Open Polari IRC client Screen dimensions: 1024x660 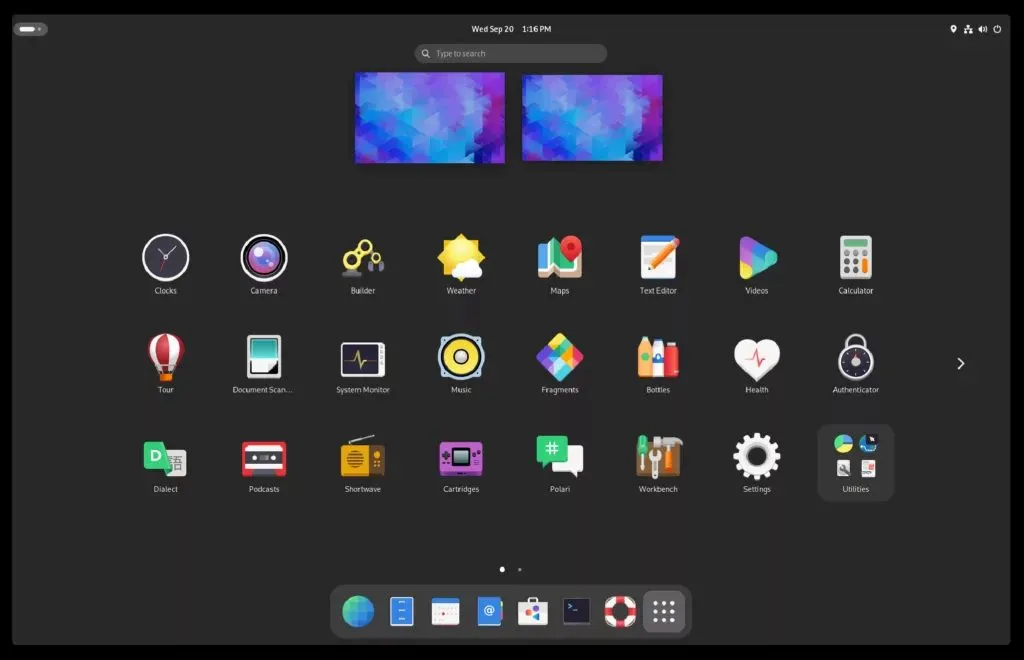559,456
